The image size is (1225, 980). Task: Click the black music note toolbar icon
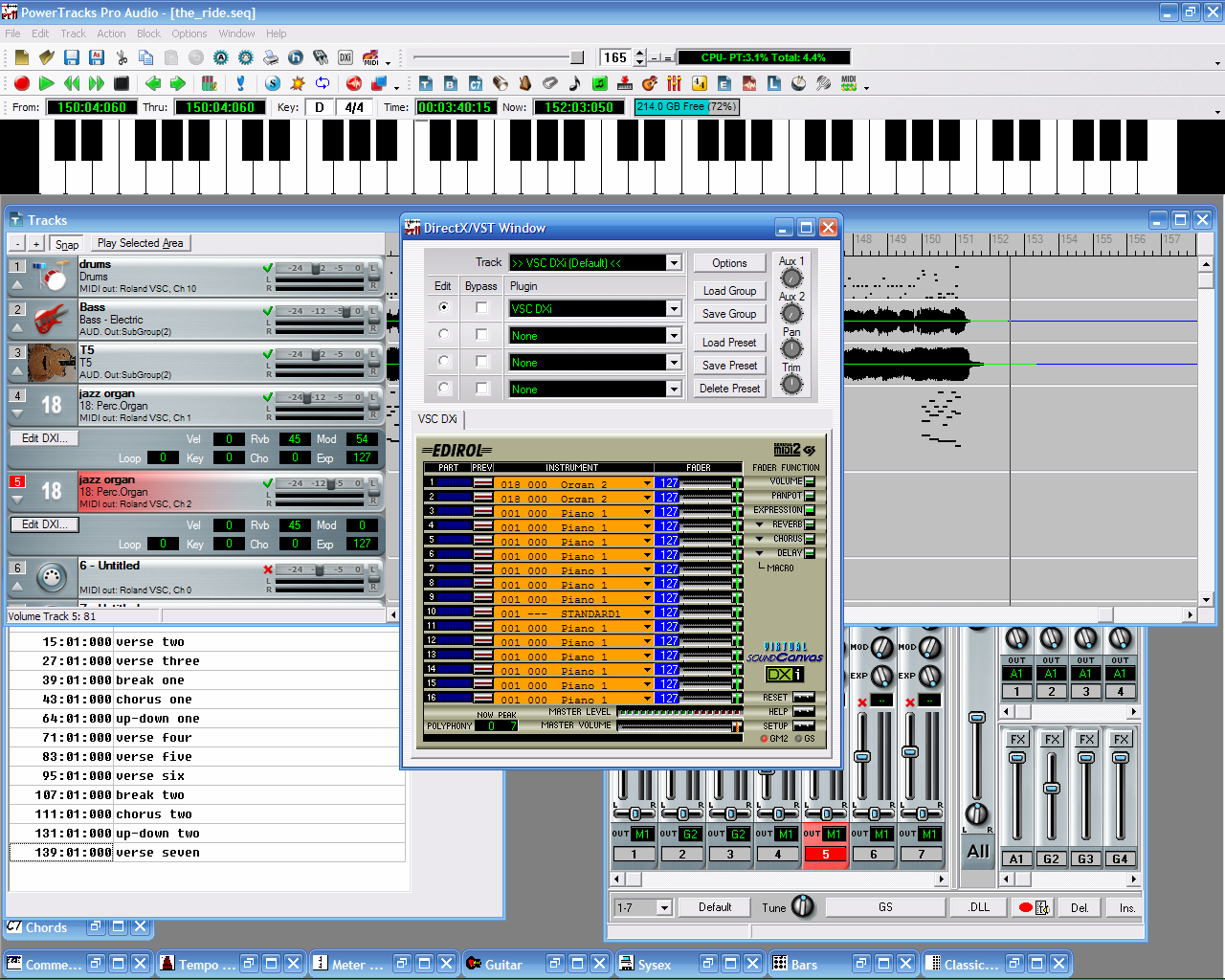(x=574, y=83)
